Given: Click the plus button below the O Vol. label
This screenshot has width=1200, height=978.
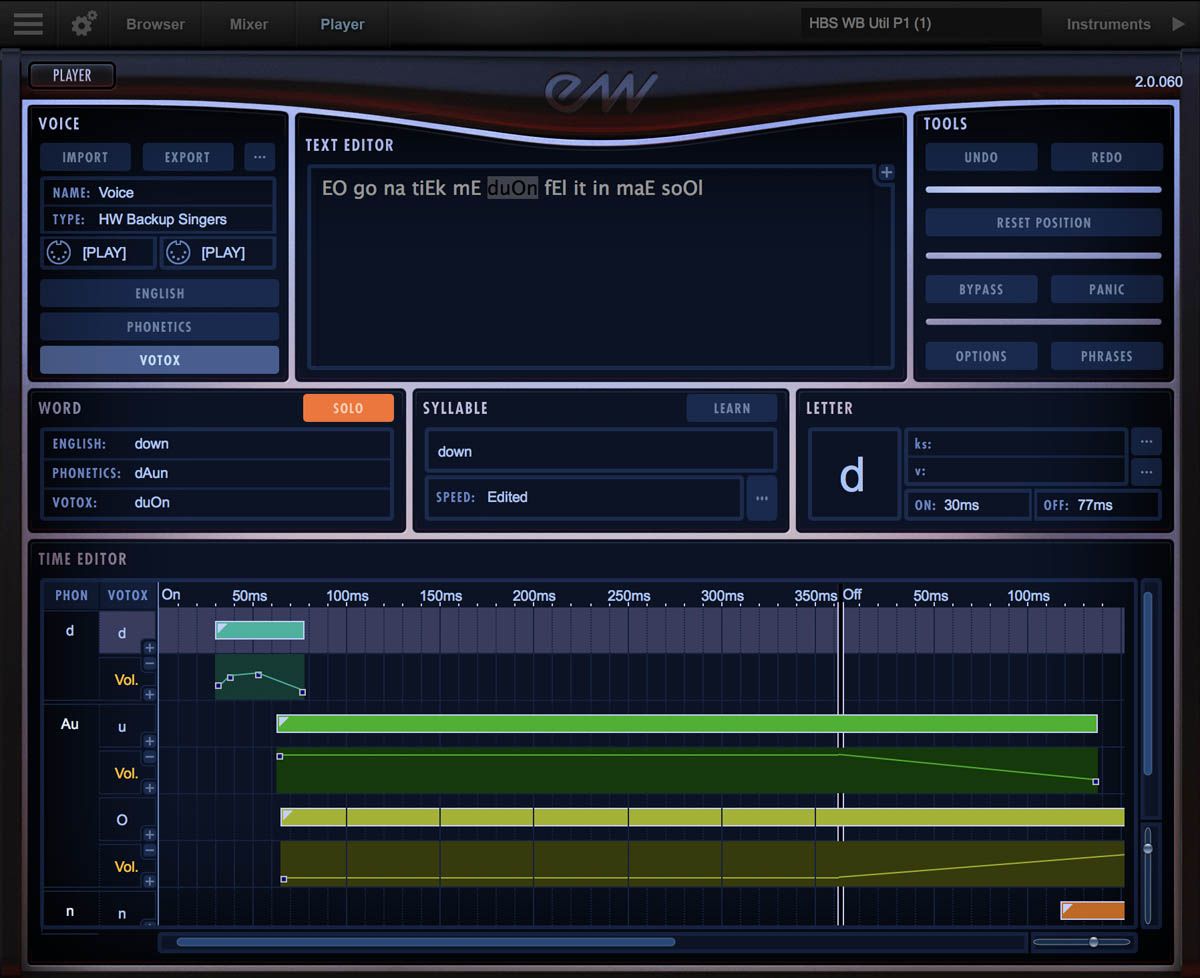Looking at the screenshot, I should coord(149,881).
